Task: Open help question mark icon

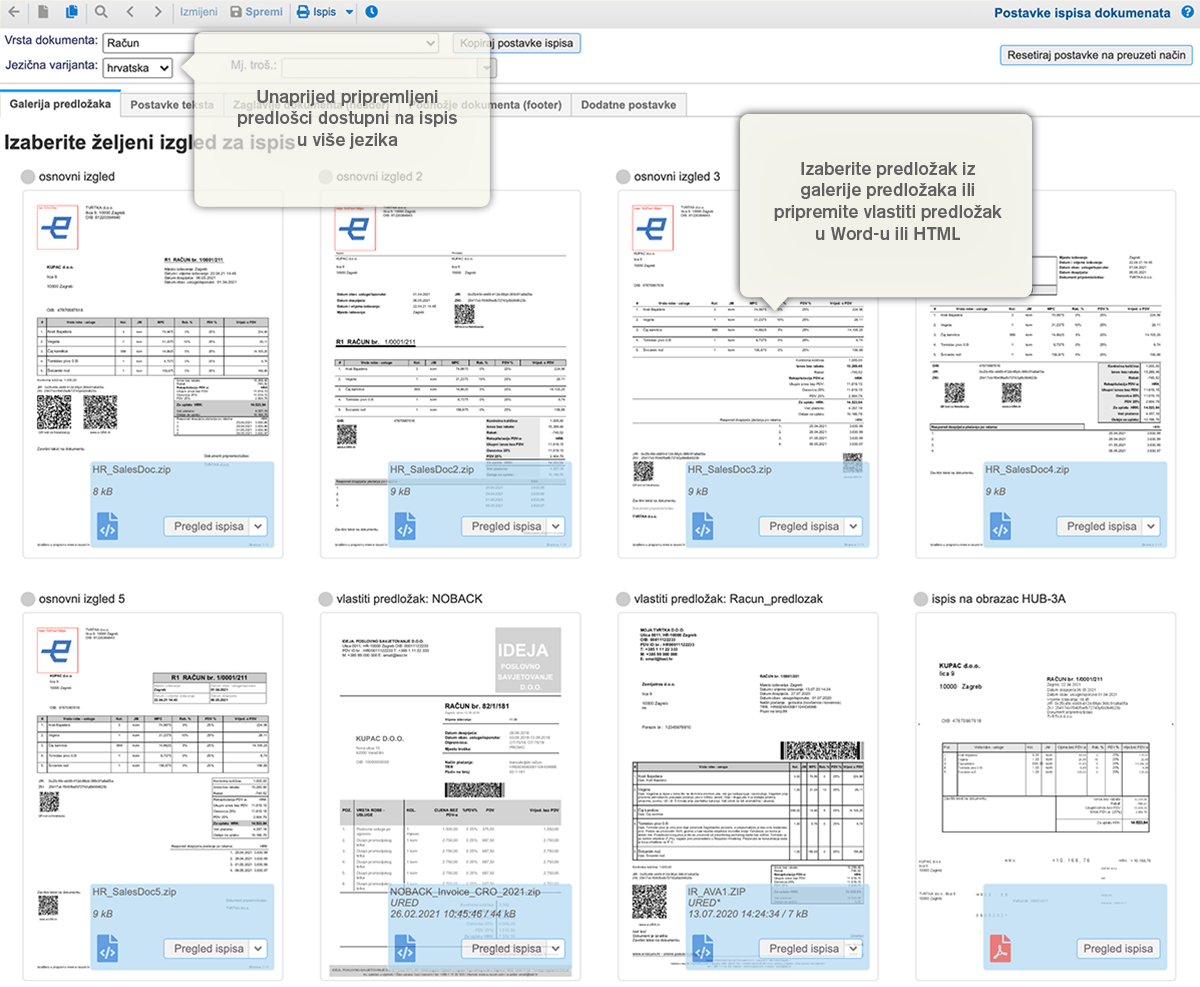Action: [x=1187, y=13]
